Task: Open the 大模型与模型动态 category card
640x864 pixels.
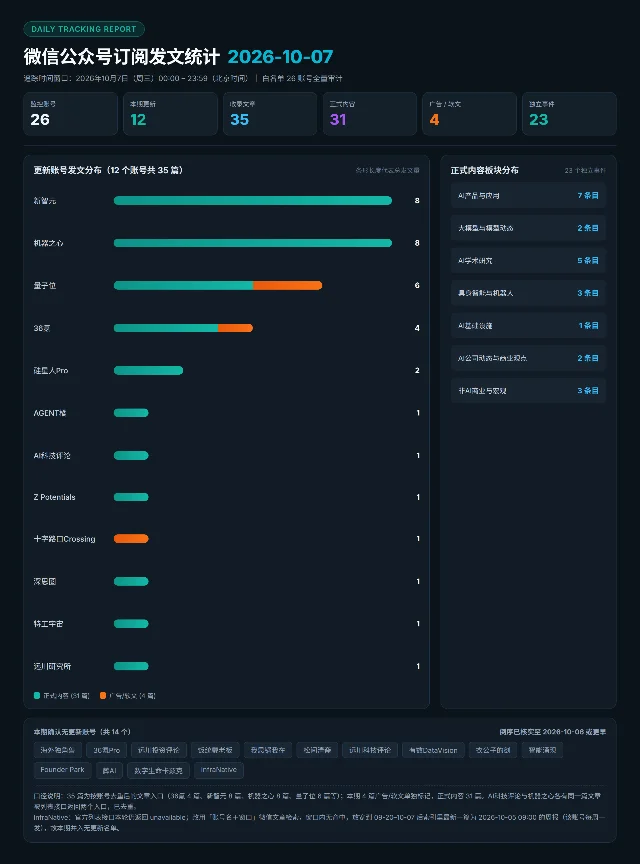Action: click(528, 228)
